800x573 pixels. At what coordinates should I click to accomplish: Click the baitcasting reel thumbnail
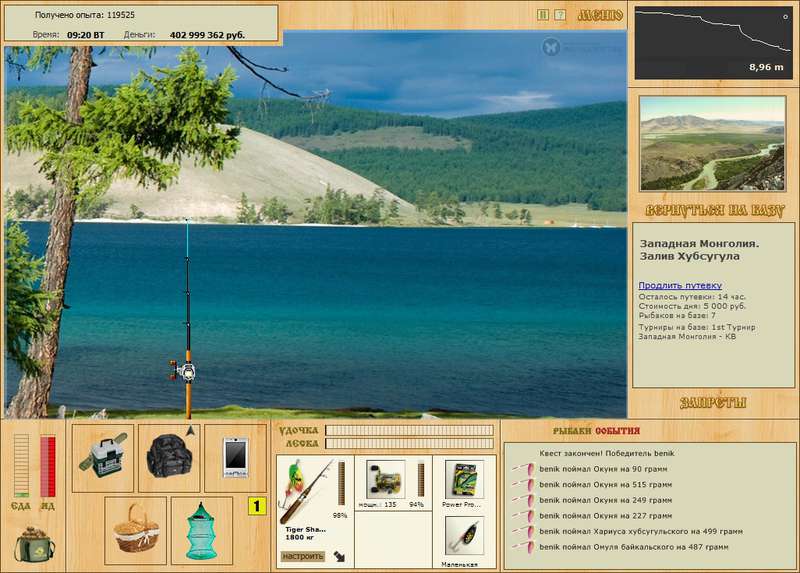[x=386, y=479]
